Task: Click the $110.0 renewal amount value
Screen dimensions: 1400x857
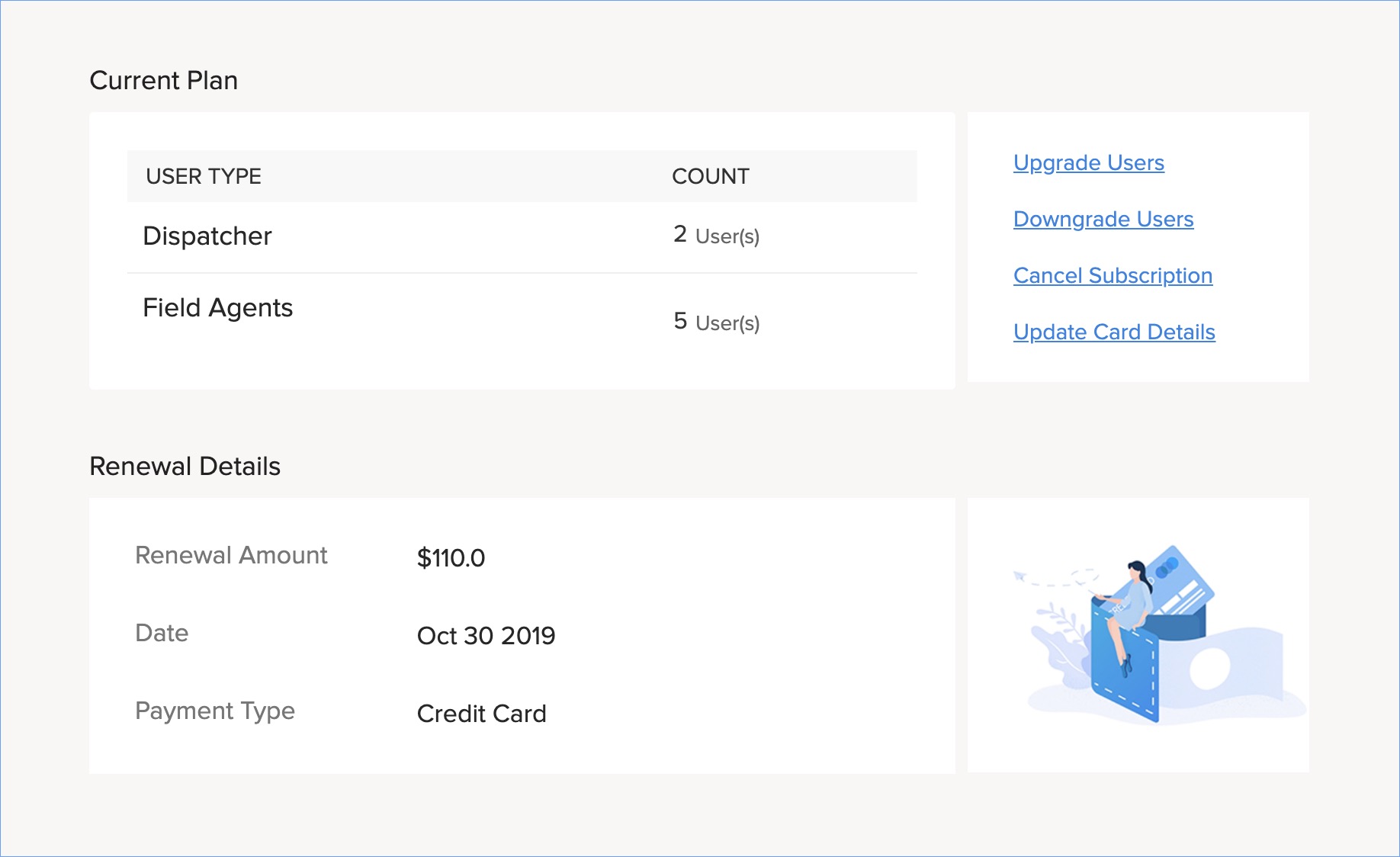Action: coord(451,558)
